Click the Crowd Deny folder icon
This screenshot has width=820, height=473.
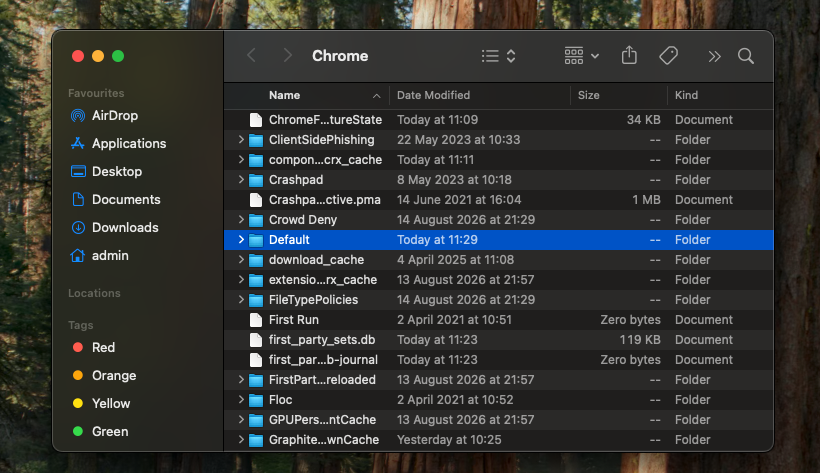click(256, 220)
